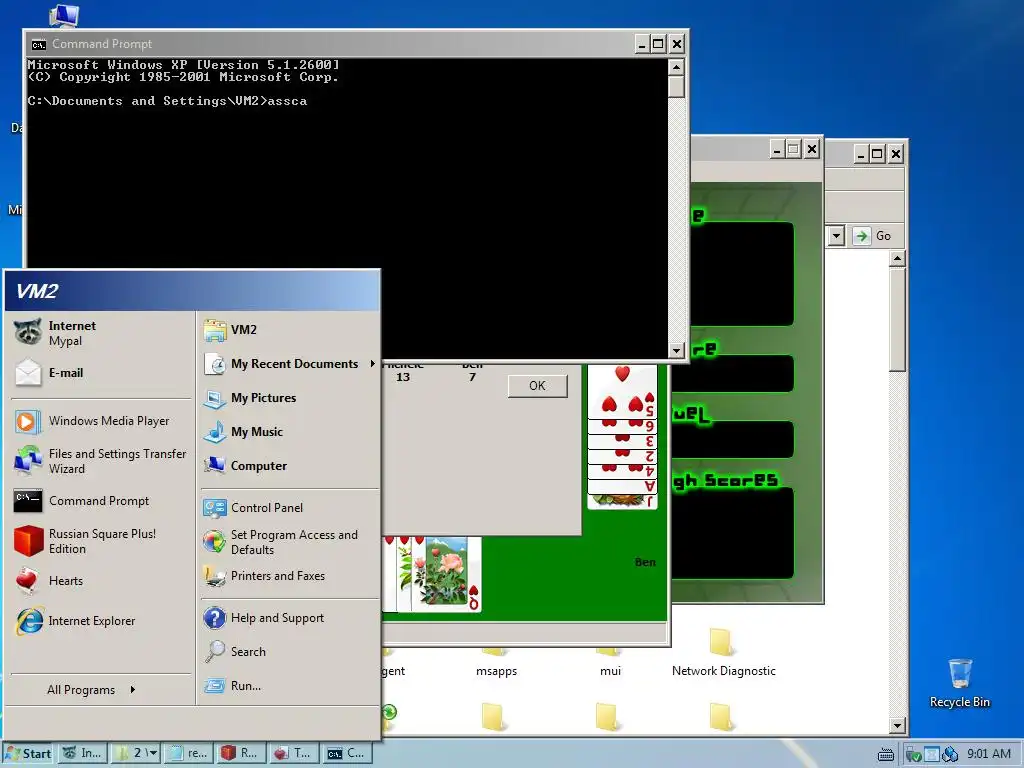Viewport: 1024px width, 768px height.
Task: Open the Run... dialog
Action: (x=289, y=686)
